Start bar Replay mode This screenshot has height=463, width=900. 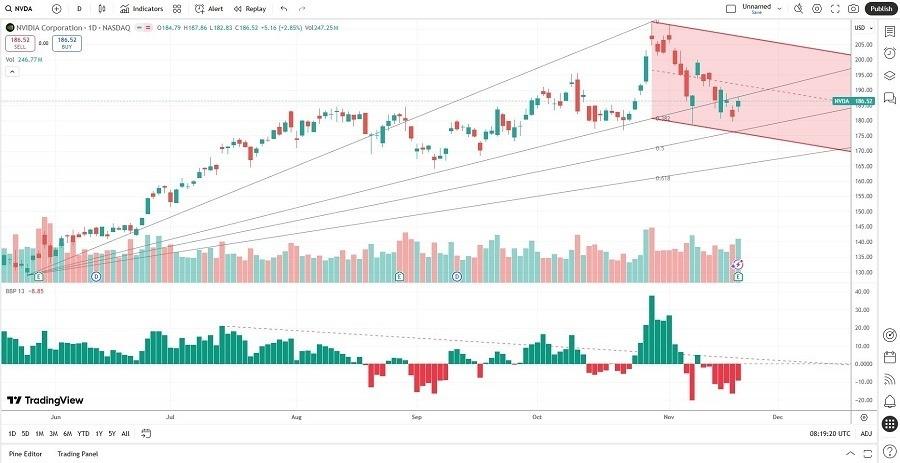point(251,8)
